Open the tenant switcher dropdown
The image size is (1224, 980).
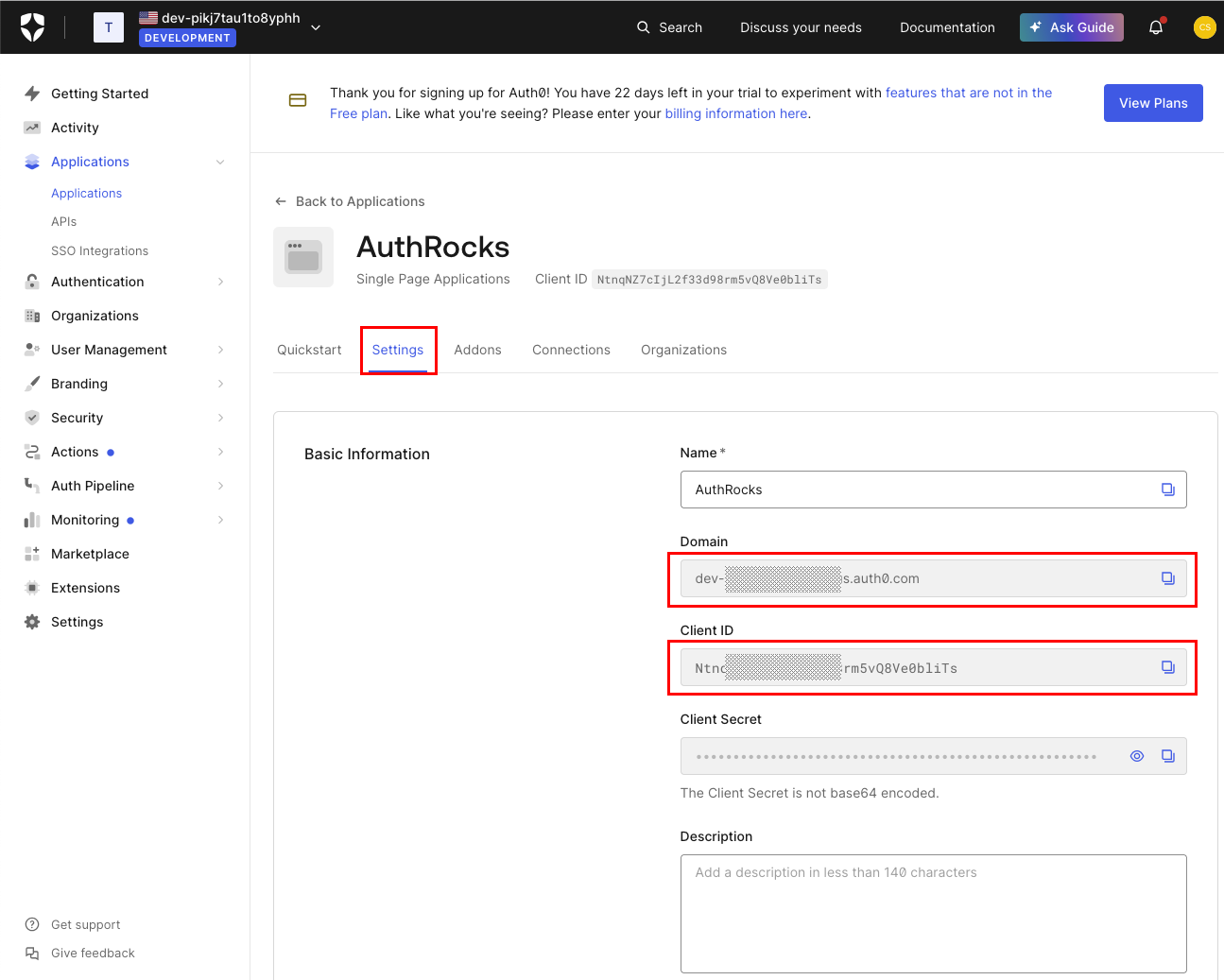click(x=316, y=27)
